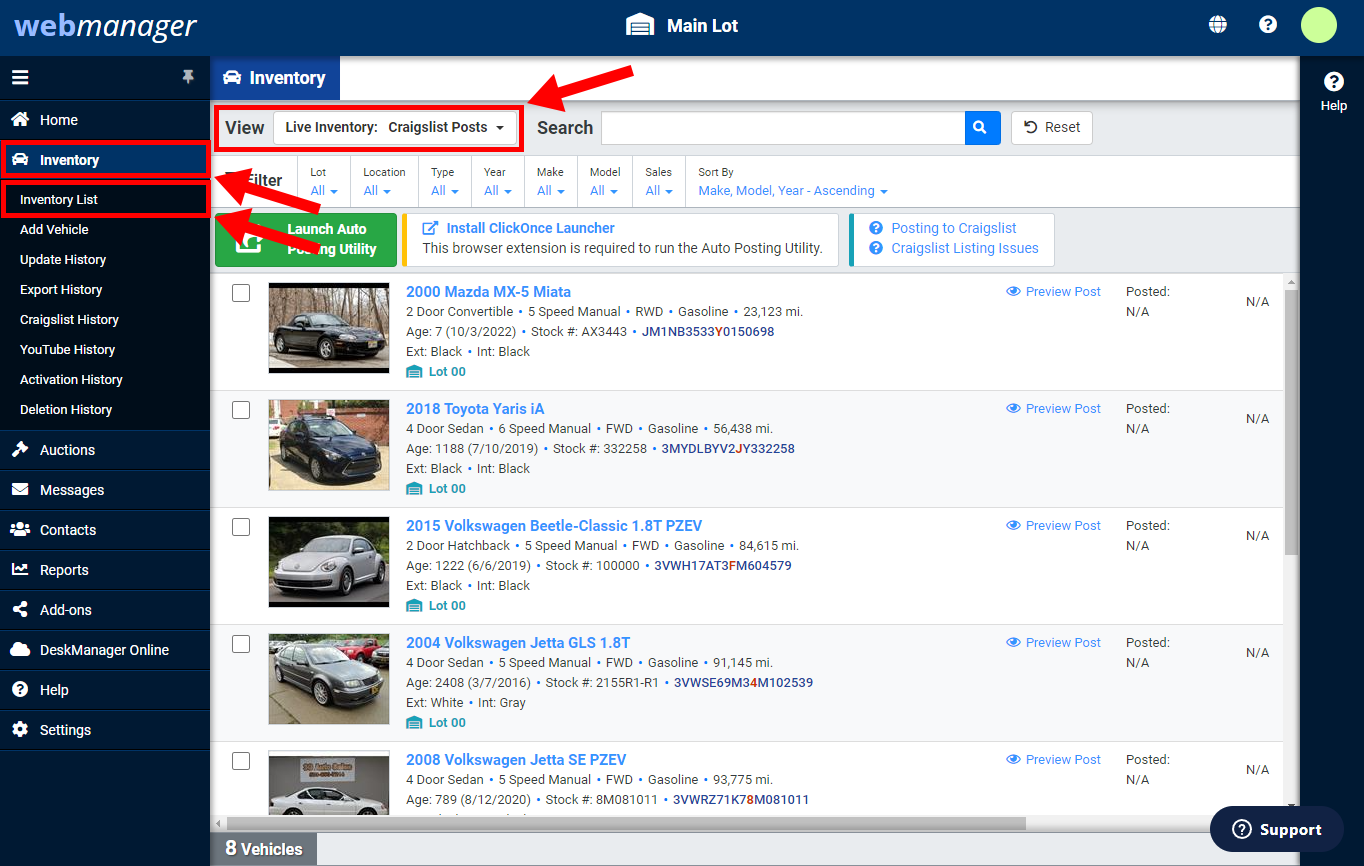This screenshot has width=1364, height=866.
Task: Check the 2018 Toyota Yaris iA checkbox
Action: coord(241,410)
